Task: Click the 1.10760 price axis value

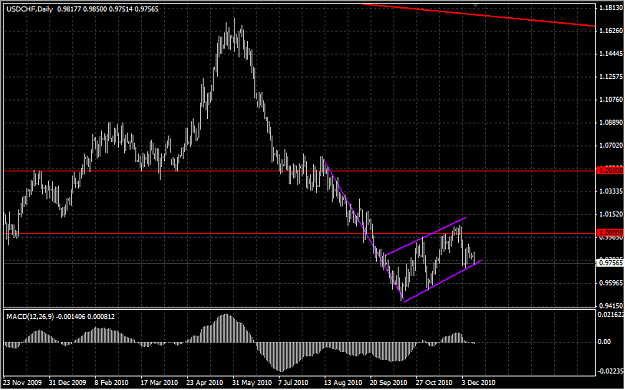Action: [x=611, y=100]
